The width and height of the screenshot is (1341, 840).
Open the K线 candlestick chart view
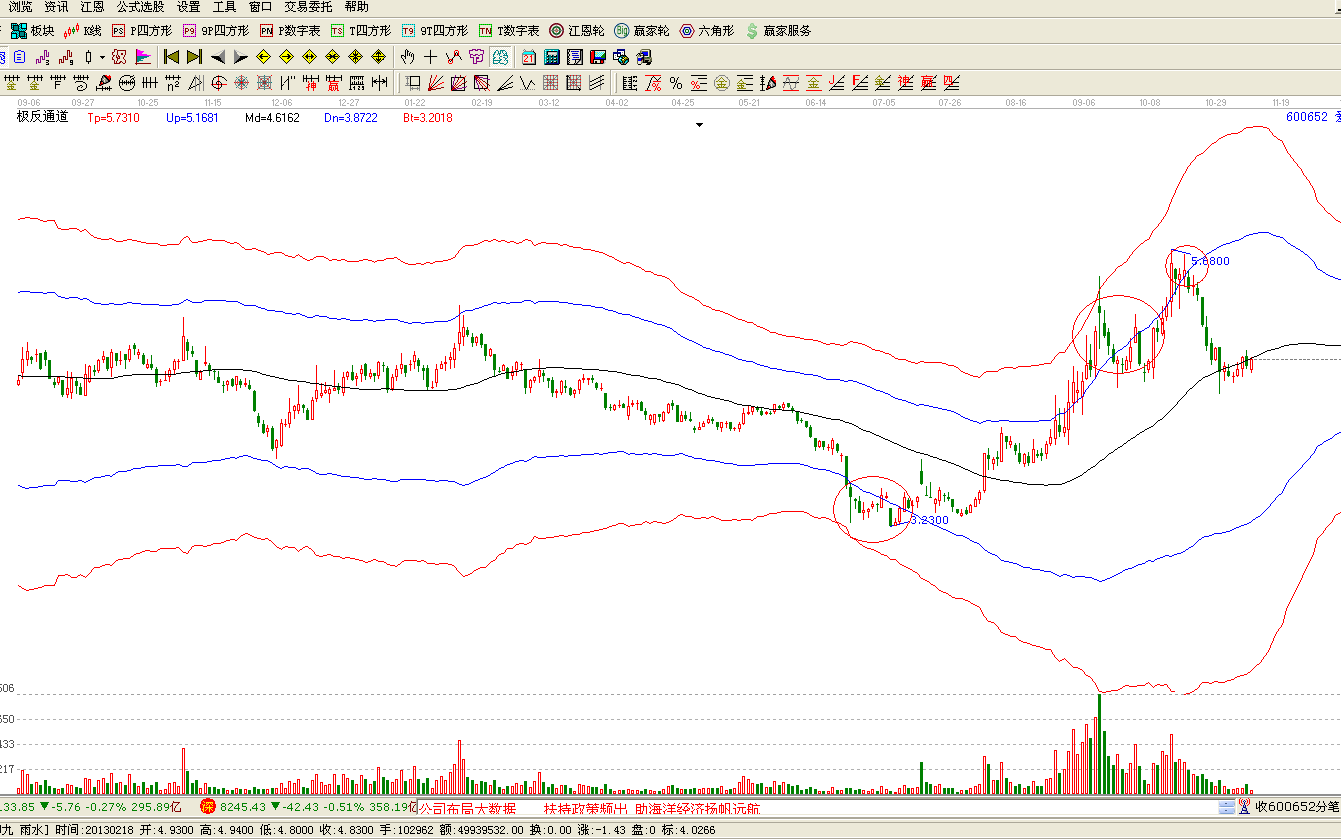click(84, 31)
